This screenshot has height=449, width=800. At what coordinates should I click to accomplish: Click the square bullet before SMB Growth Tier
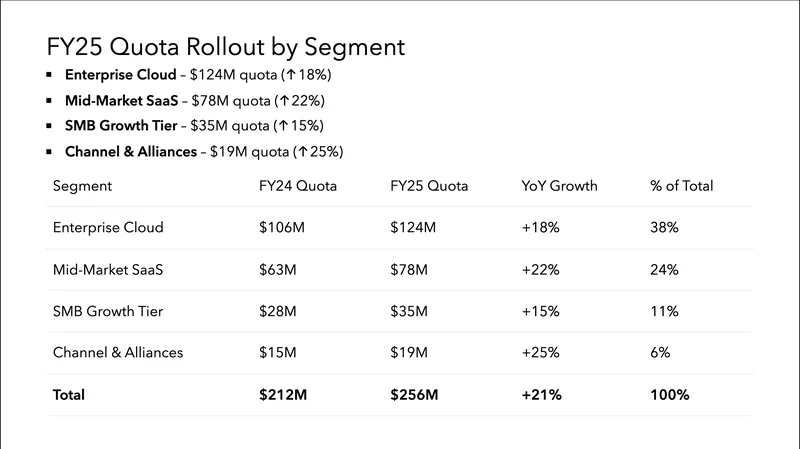(x=50, y=126)
